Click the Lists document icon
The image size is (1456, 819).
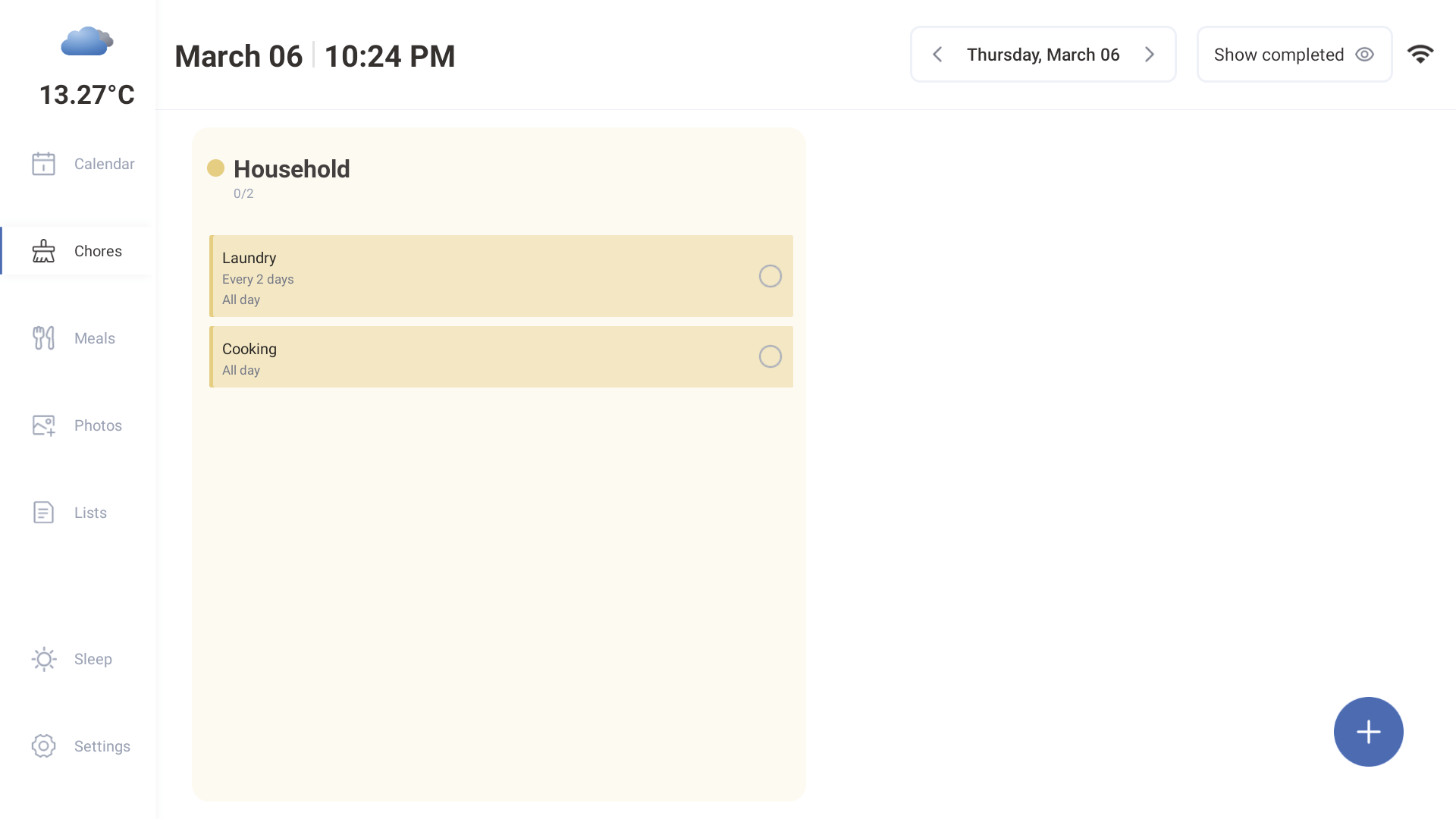[43, 513]
